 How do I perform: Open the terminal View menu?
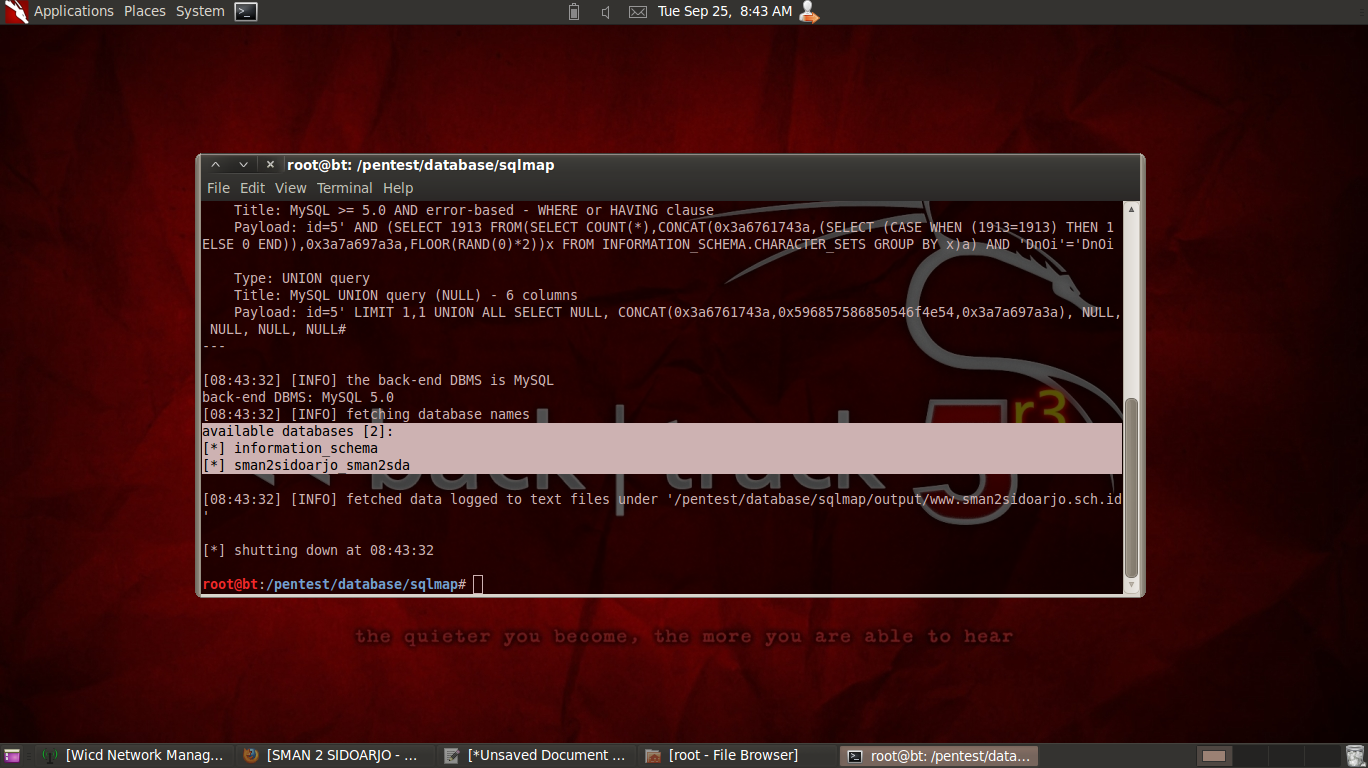point(291,188)
